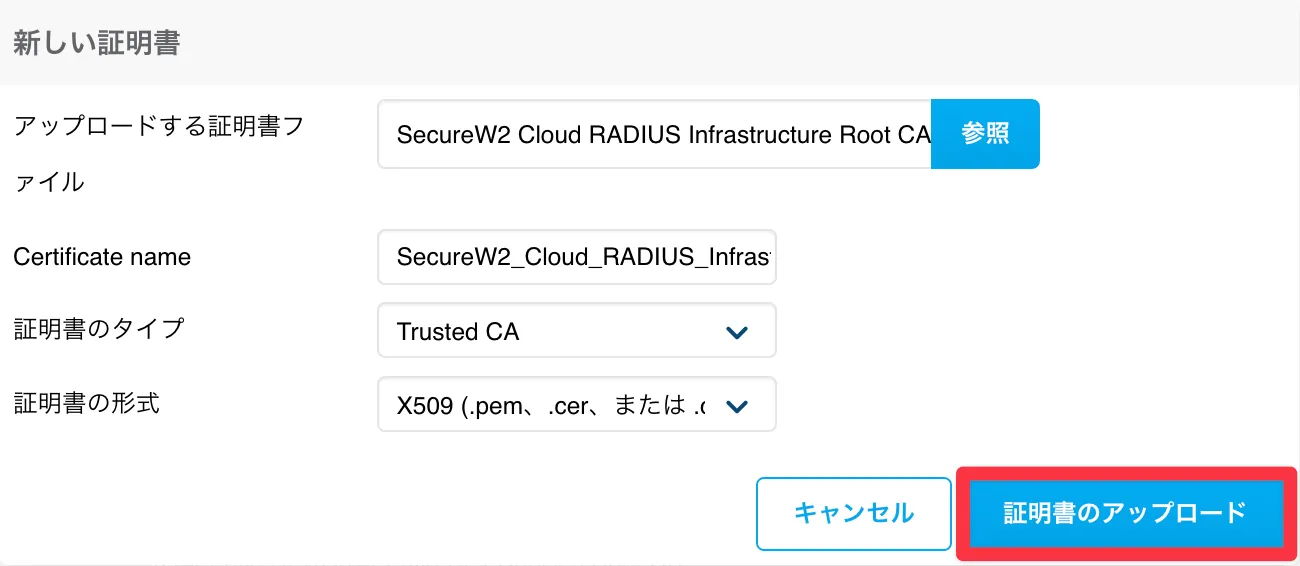This screenshot has width=1300, height=566.
Task: Select the X509 (.pem、.cer value text
Action: (x=551, y=406)
